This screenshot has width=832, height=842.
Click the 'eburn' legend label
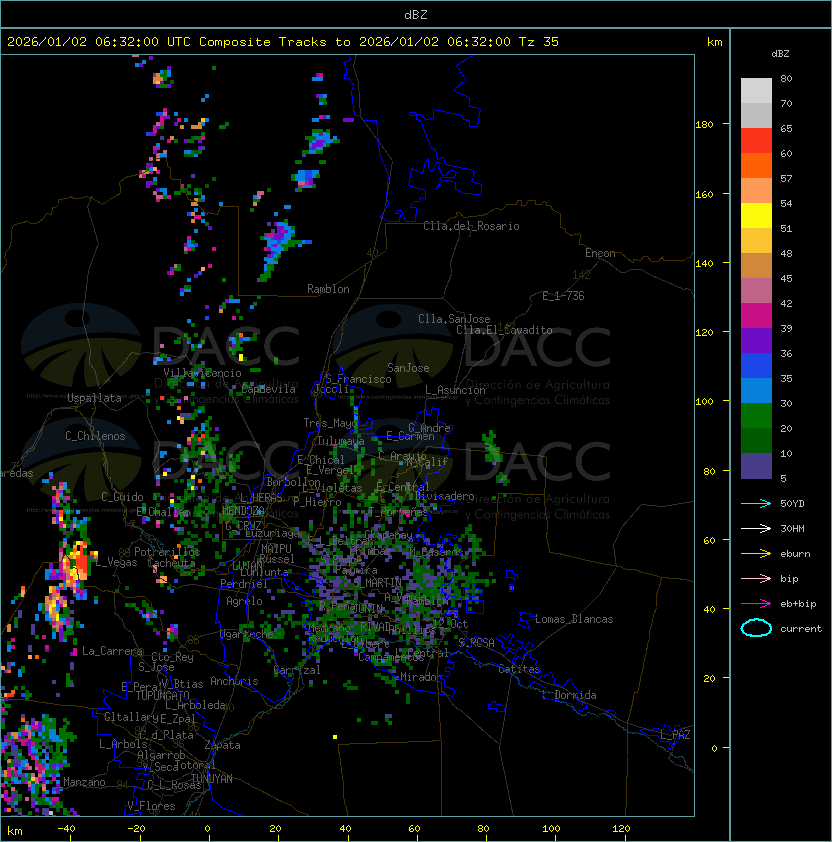point(795,554)
